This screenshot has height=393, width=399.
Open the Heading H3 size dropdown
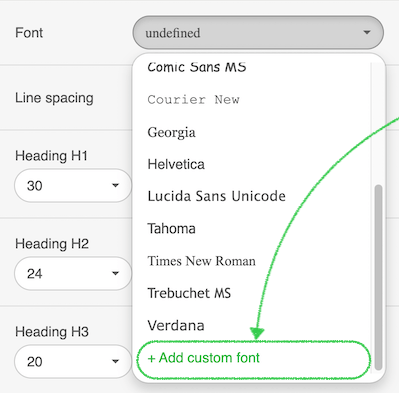tap(73, 361)
